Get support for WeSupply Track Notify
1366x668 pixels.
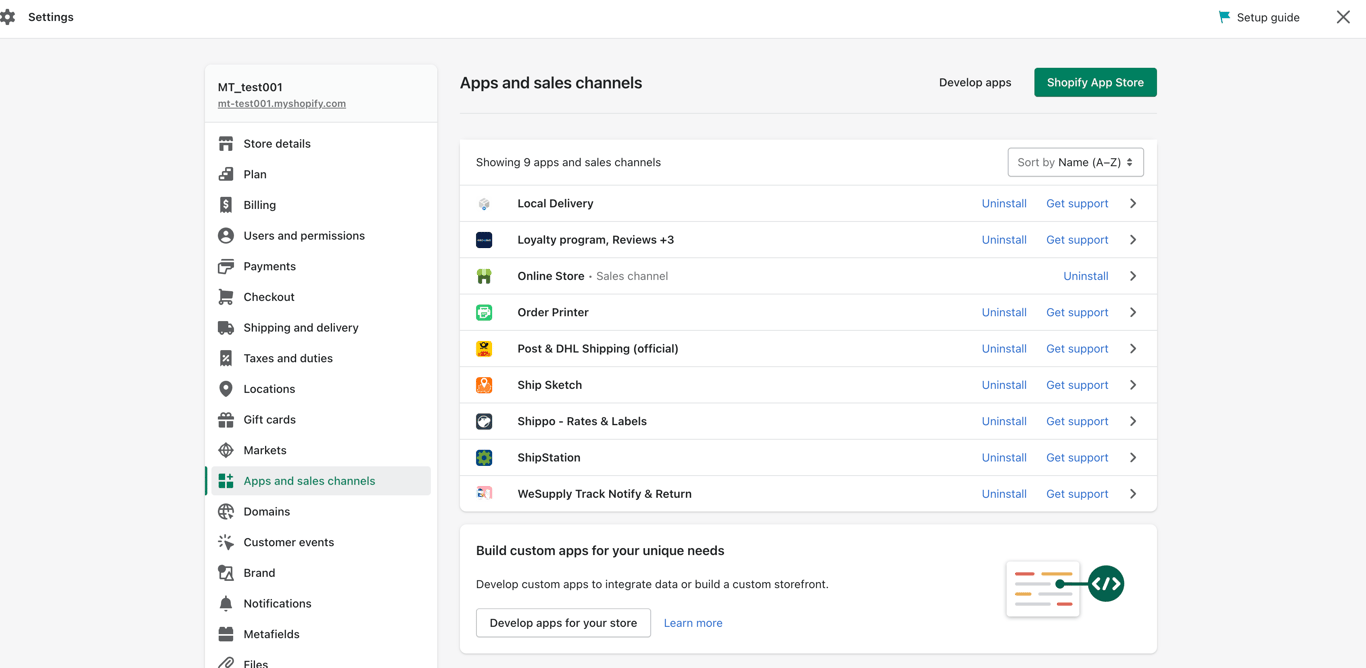[x=1077, y=494]
